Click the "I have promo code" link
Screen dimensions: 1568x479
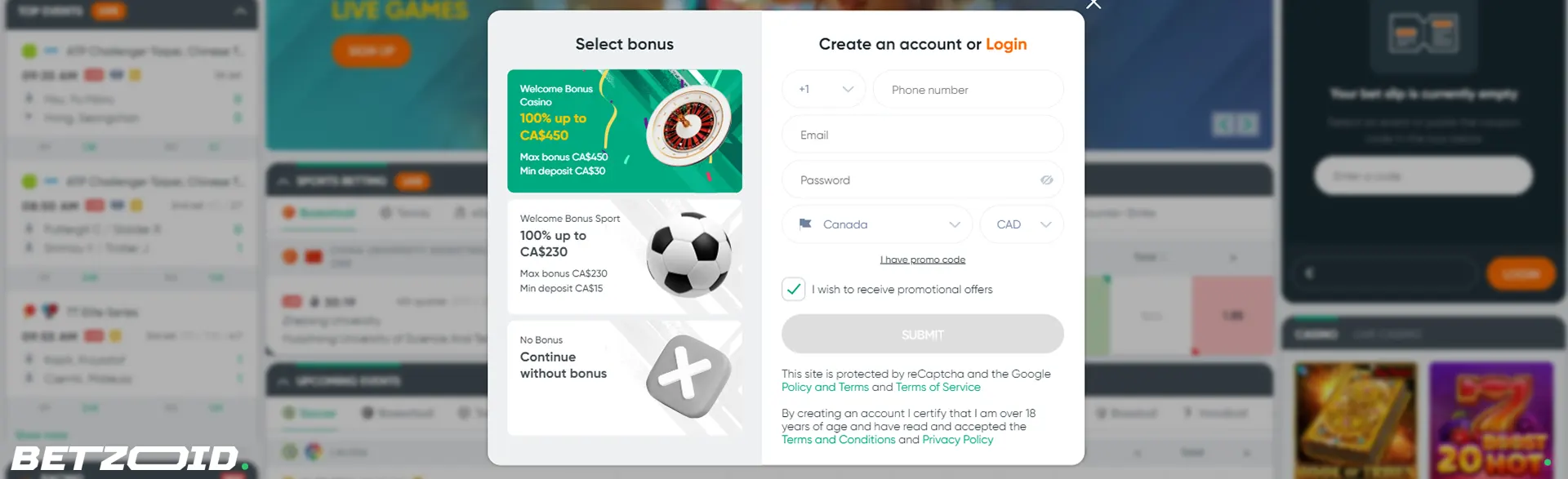pyautogui.click(x=923, y=259)
